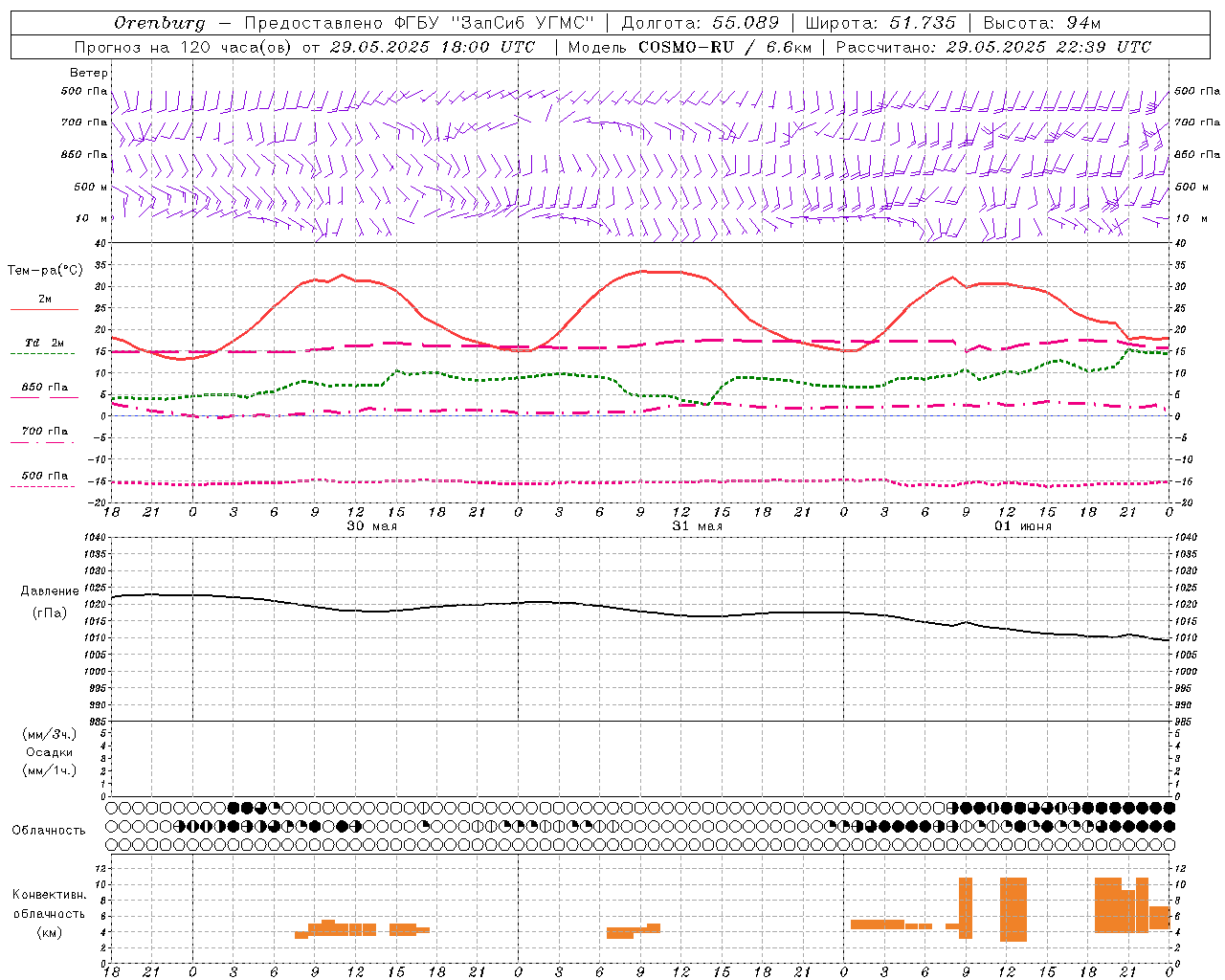Select the text Предоставлено ФГБУ "ЗапСиб УГМС"
The image size is (1225, 980).
click(420, 23)
